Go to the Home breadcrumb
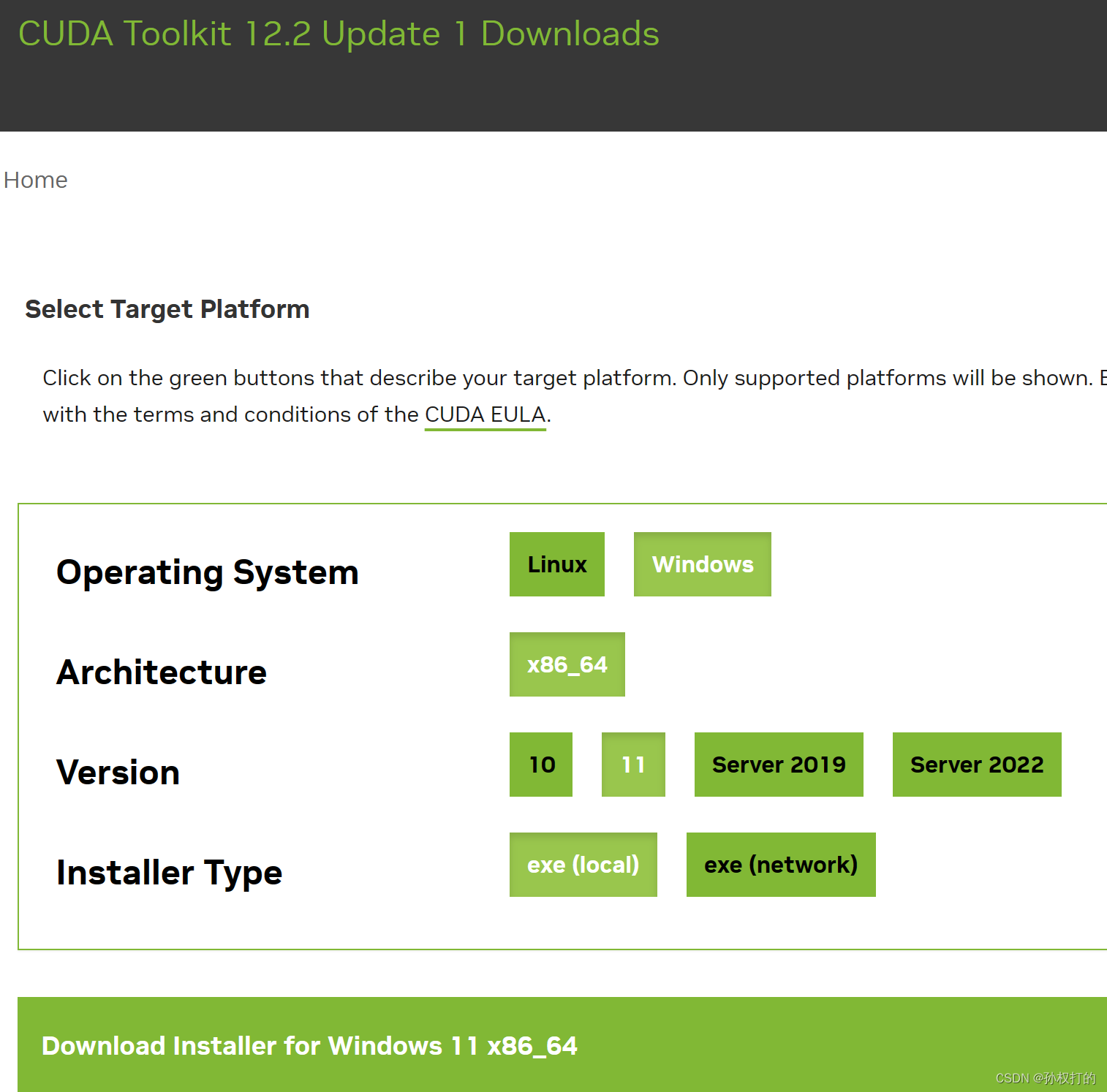Screen dimensions: 1107x1092 pyautogui.click(x=36, y=180)
